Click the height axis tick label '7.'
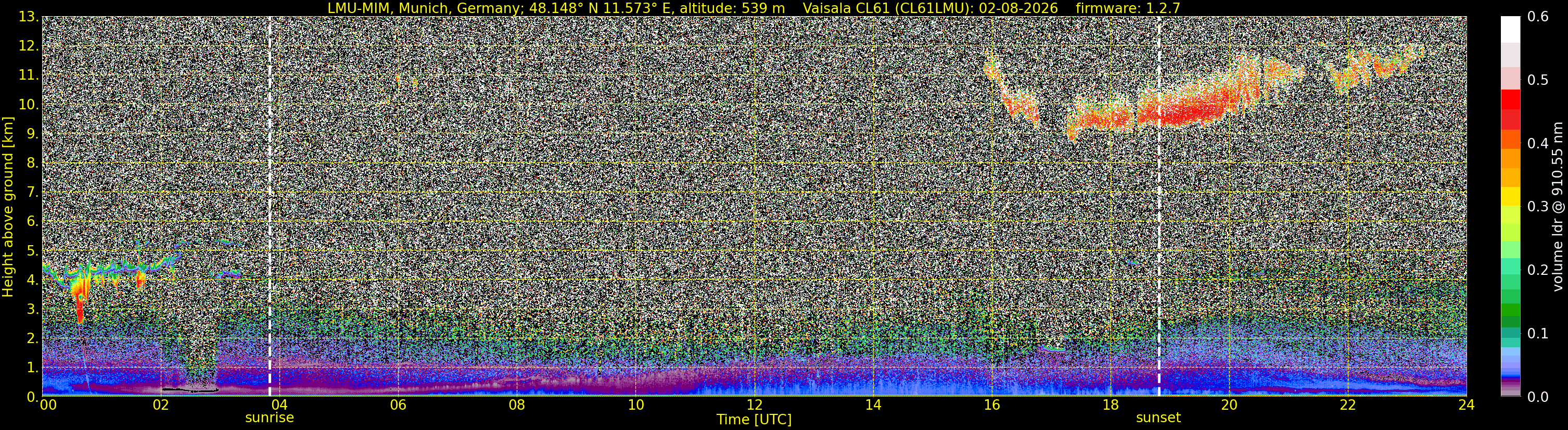1568x430 pixels. (32, 192)
